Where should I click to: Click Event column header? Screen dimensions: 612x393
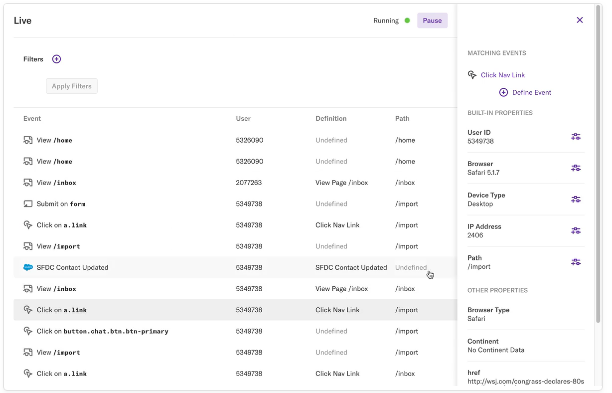[x=32, y=118]
